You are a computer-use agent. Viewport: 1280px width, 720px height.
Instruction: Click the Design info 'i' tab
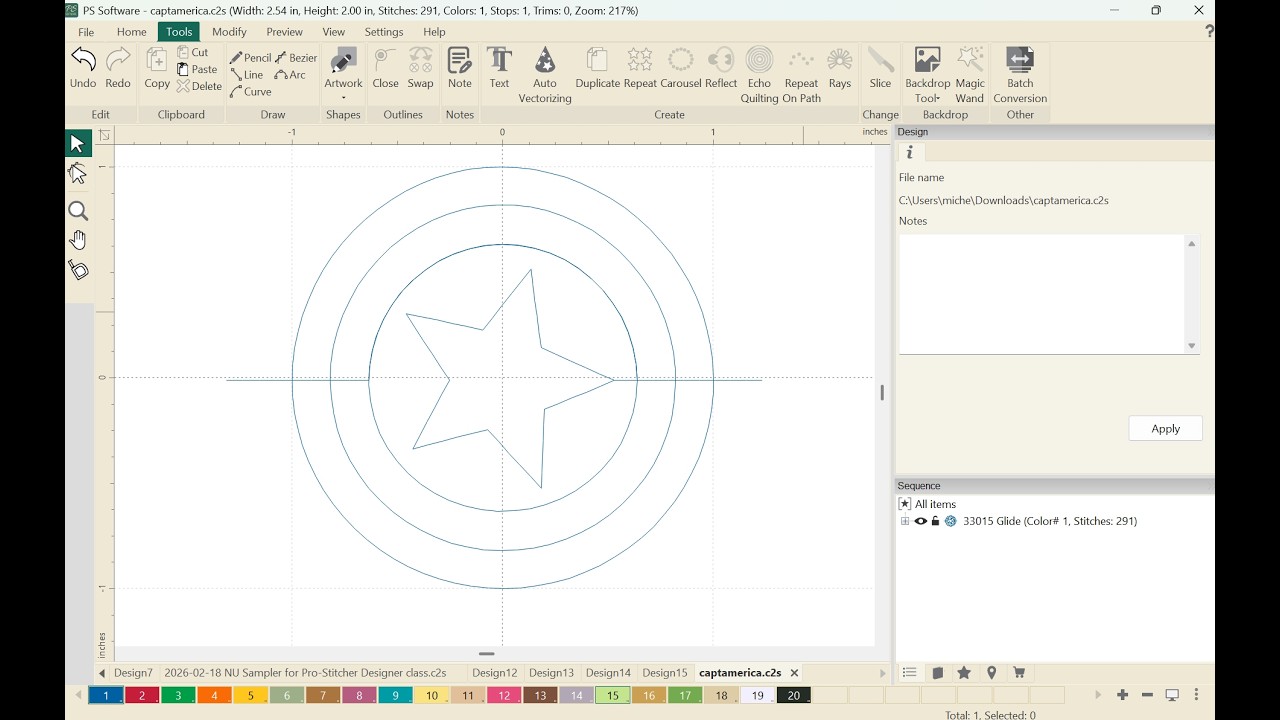(910, 152)
